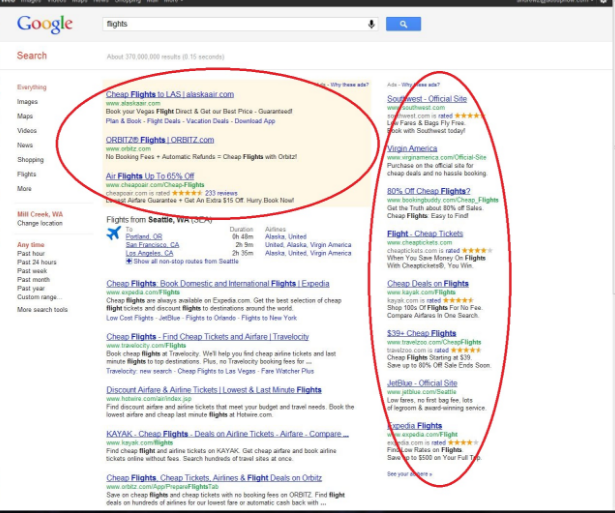Click 'Mill Creek, WA' location text
The height and width of the screenshot is (513, 615).
point(40,214)
